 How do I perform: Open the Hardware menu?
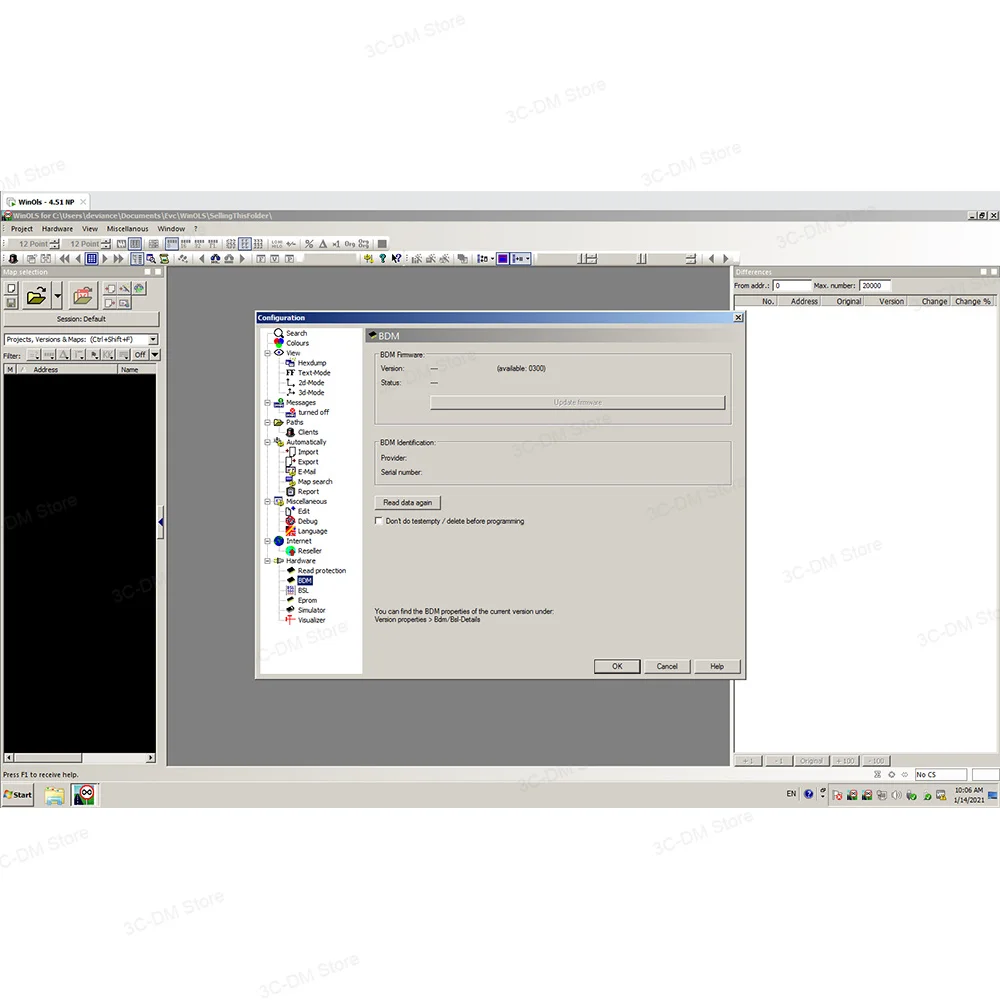pyautogui.click(x=57, y=228)
